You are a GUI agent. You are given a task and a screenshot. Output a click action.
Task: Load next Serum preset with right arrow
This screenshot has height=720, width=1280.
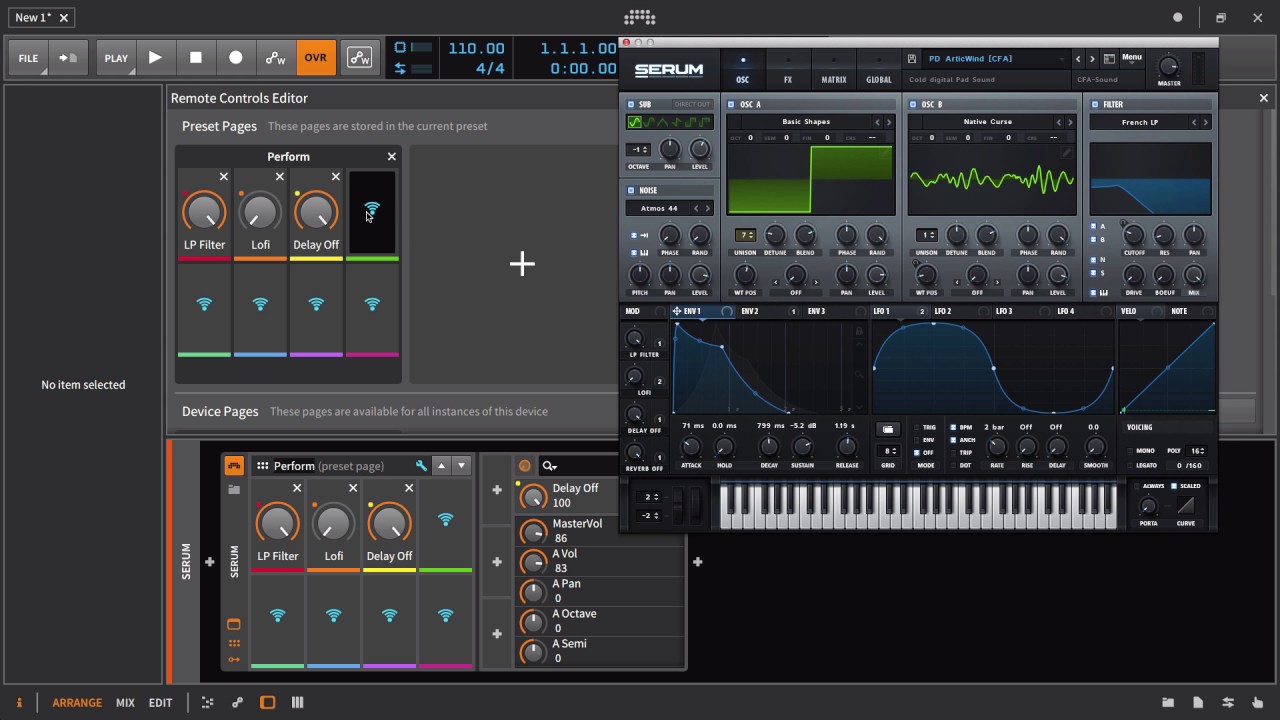tap(1092, 59)
